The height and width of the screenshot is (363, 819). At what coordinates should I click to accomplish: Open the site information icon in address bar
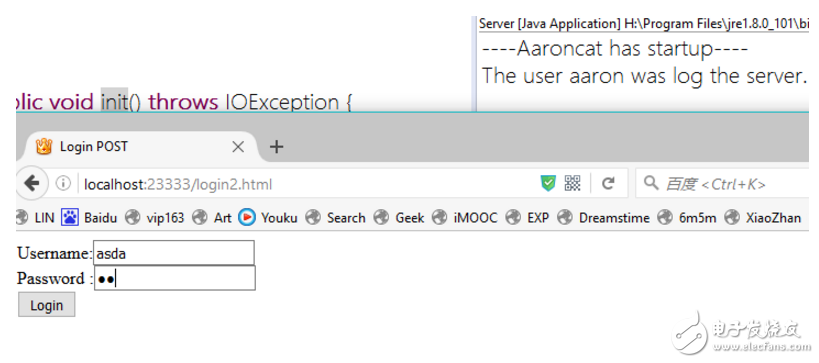click(x=63, y=184)
